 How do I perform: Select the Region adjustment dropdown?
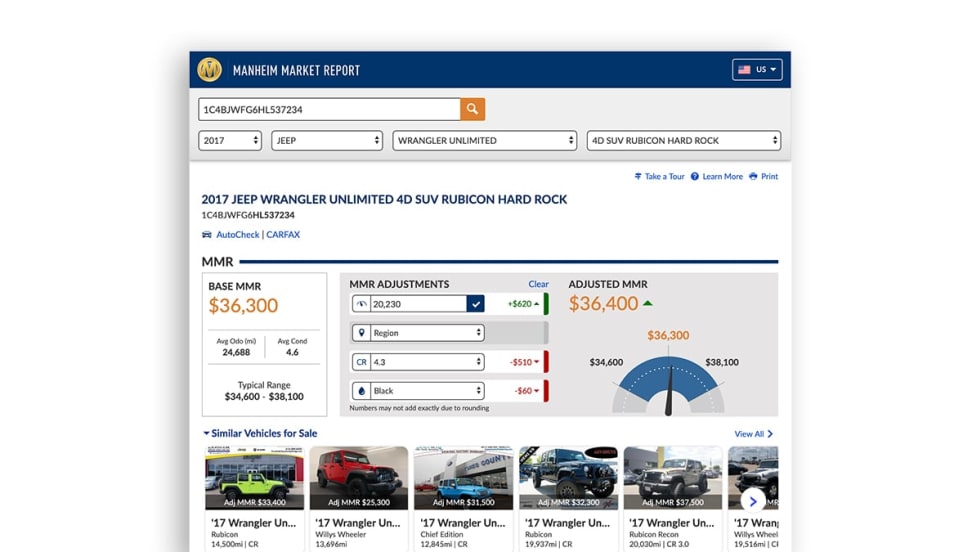417,333
